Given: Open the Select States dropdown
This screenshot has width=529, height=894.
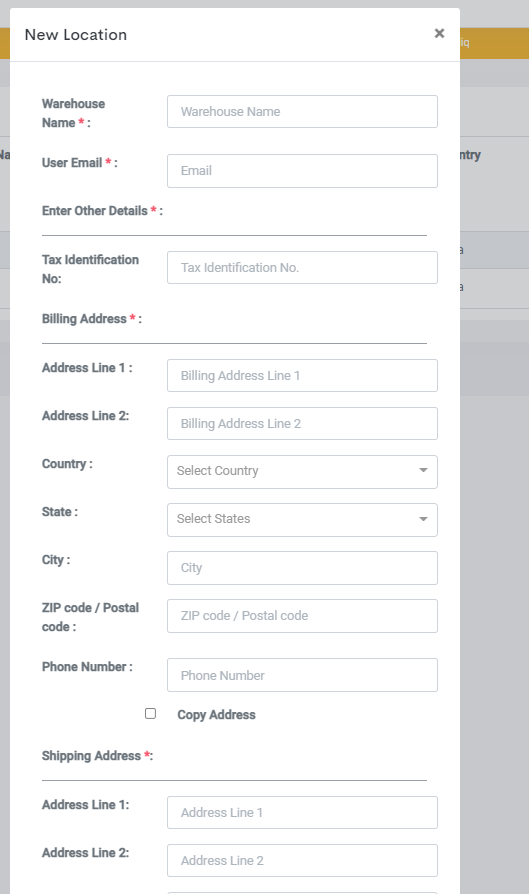Looking at the screenshot, I should (302, 519).
